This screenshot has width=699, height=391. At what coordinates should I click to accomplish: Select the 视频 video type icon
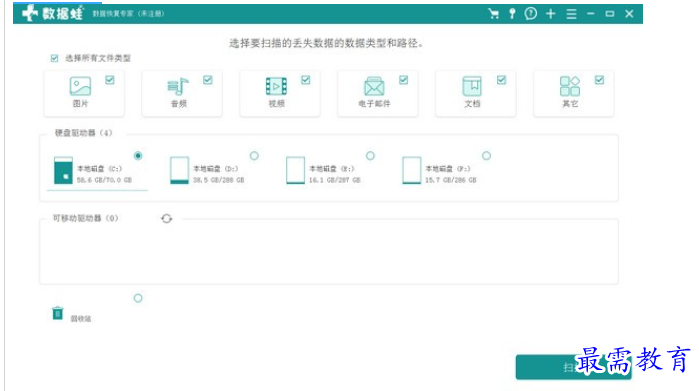pos(276,86)
